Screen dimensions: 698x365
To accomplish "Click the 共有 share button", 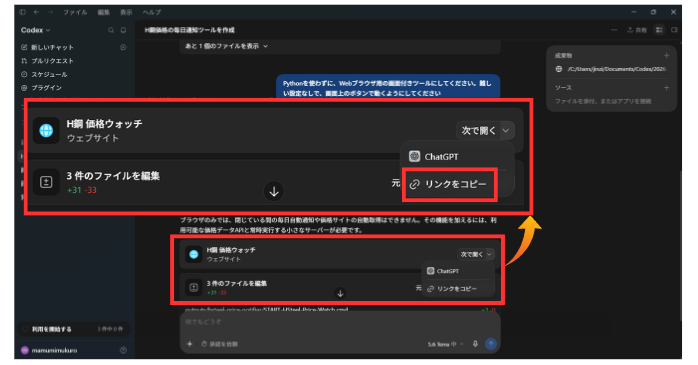I will click(637, 30).
